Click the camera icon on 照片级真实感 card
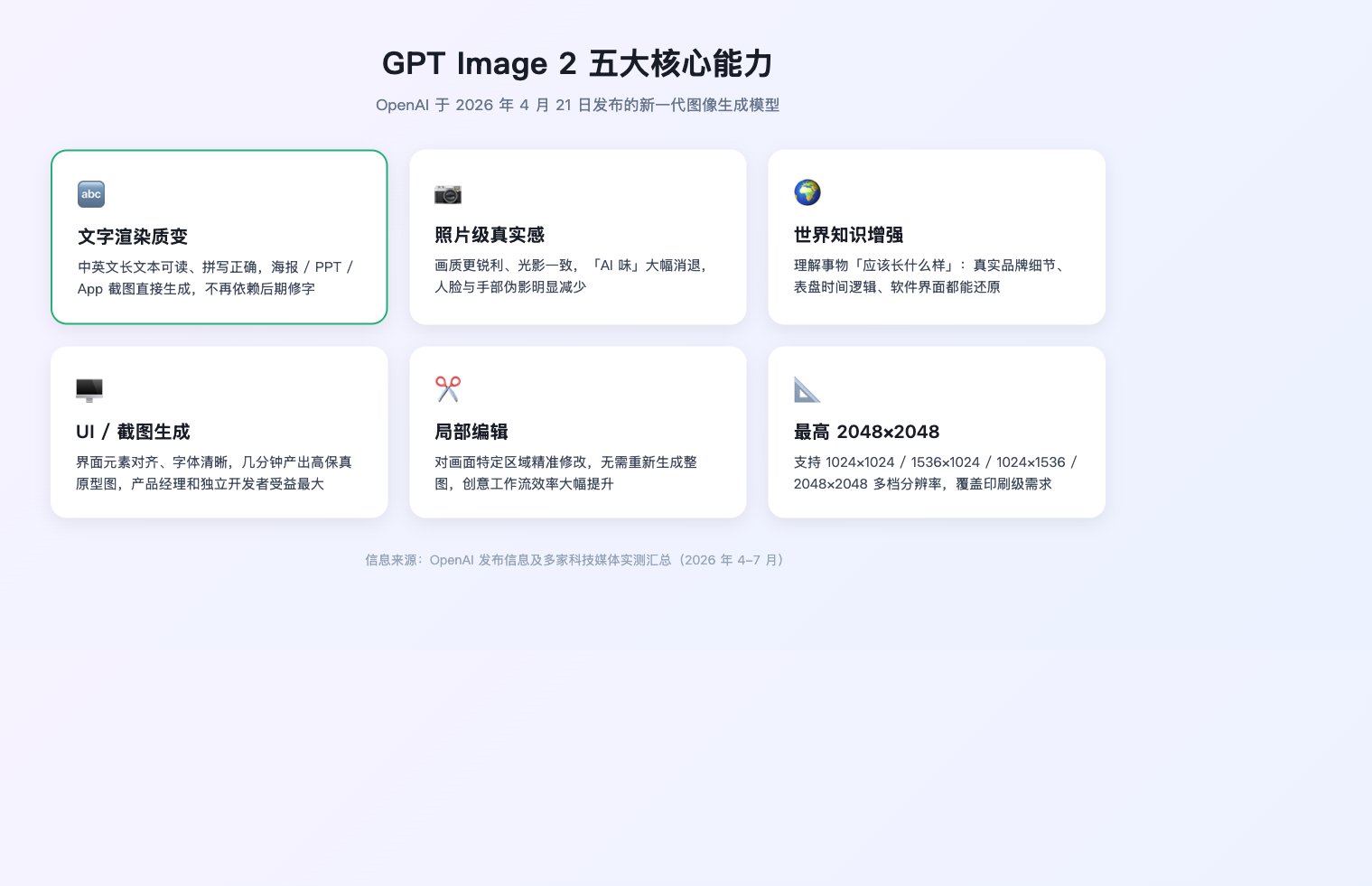 coord(448,193)
